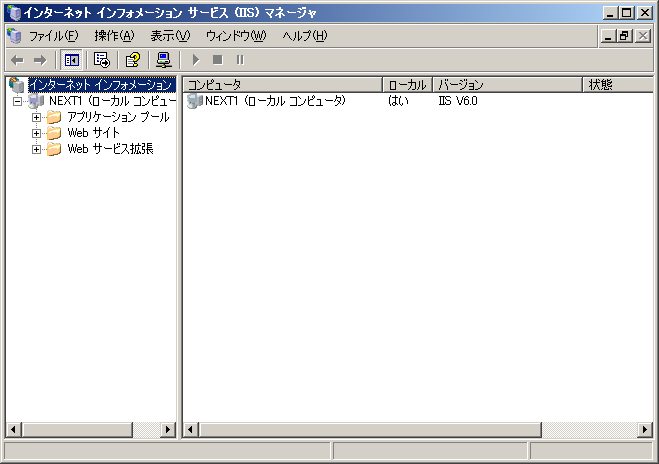Screen dimensions: 659x464
Task: Click the Export List toolbar icon
Action: tap(102, 60)
